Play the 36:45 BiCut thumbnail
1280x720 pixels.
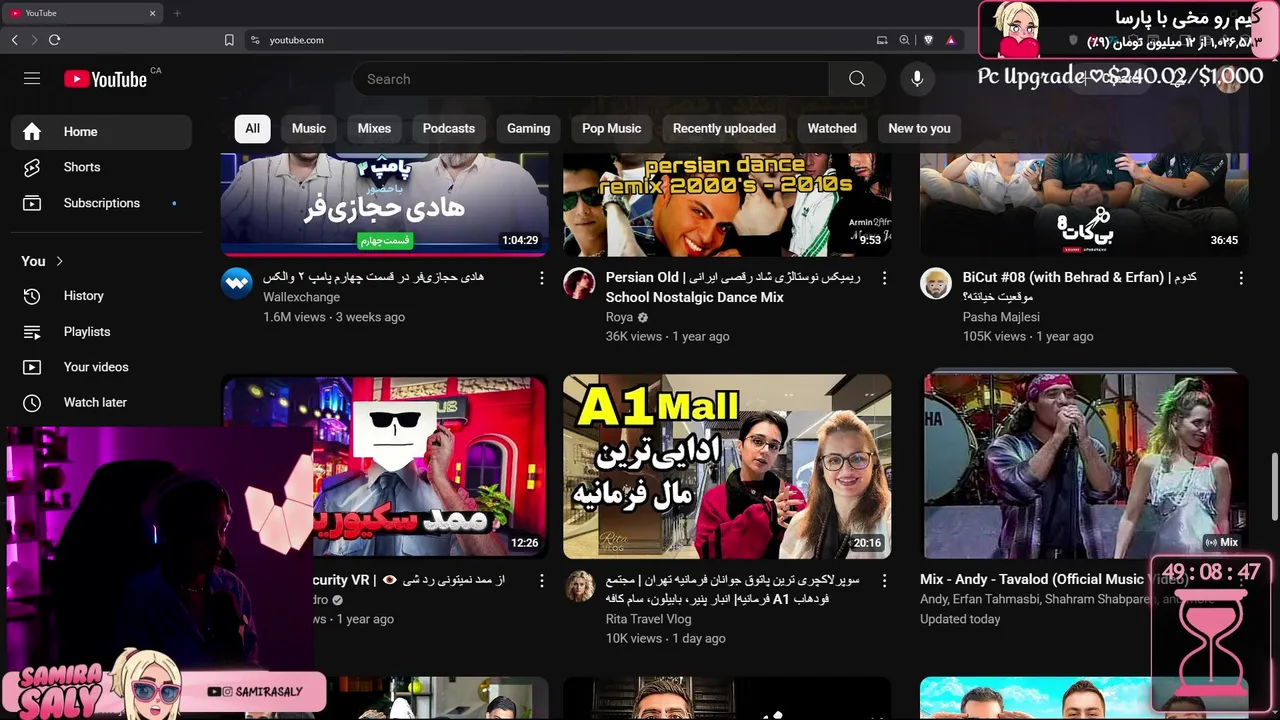[1084, 205]
